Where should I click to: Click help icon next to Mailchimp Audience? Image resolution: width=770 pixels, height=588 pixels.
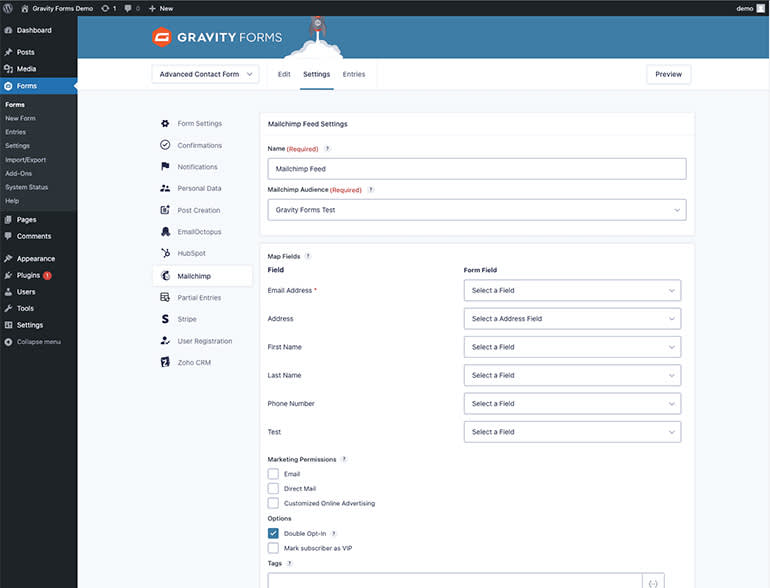[371, 189]
